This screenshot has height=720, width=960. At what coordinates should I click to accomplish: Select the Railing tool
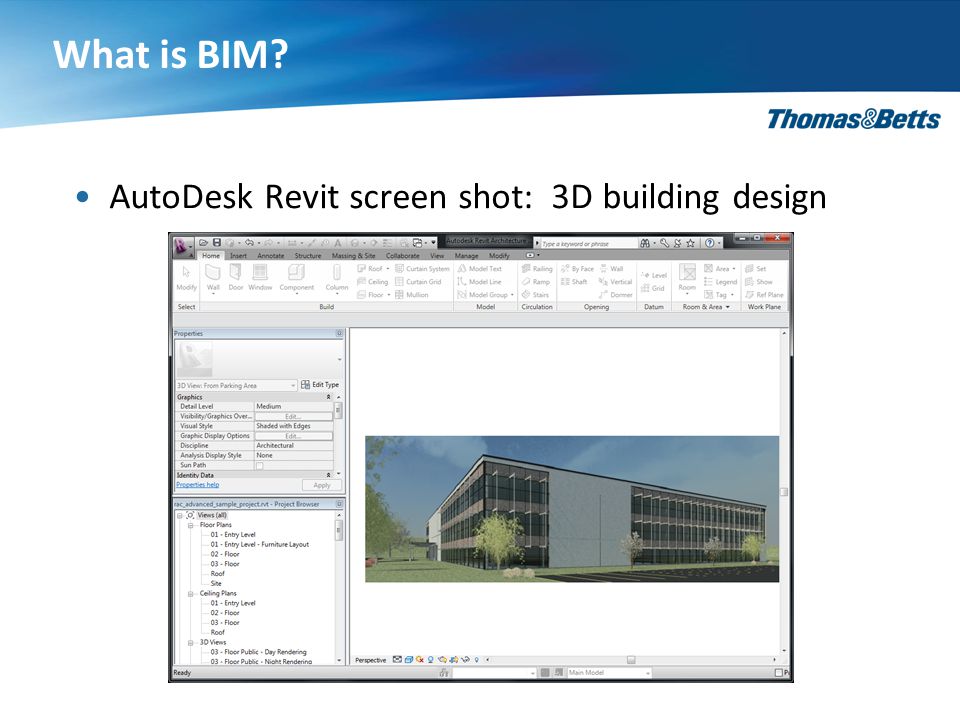pos(537,269)
